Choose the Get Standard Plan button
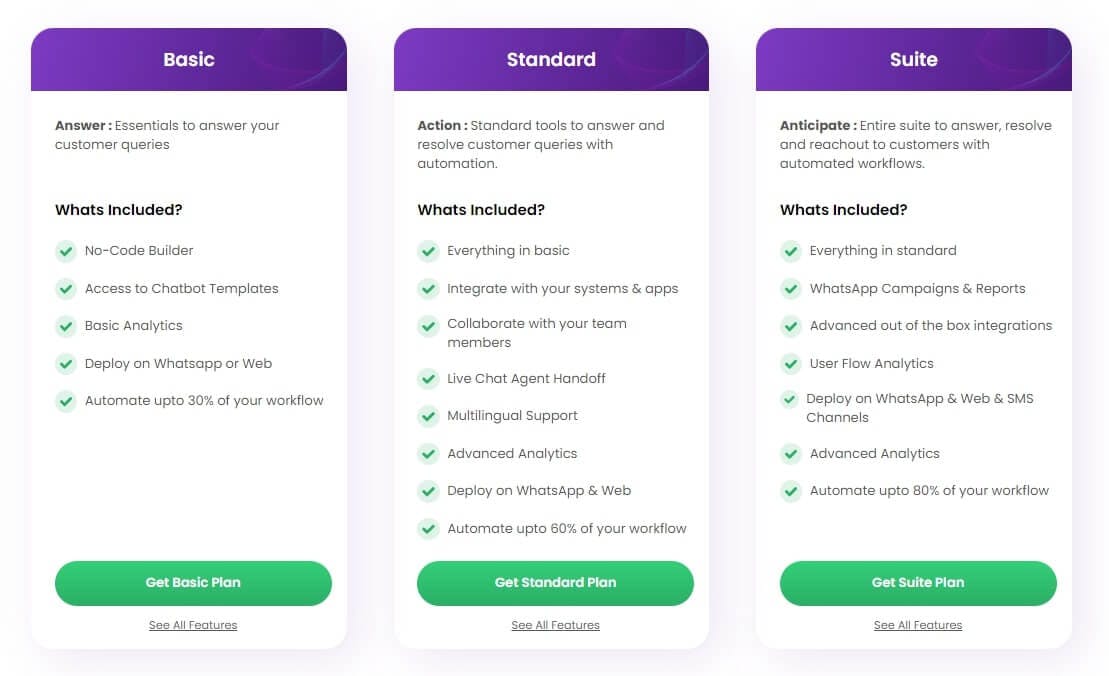Screen dimensions: 1109x676 pos(555,583)
